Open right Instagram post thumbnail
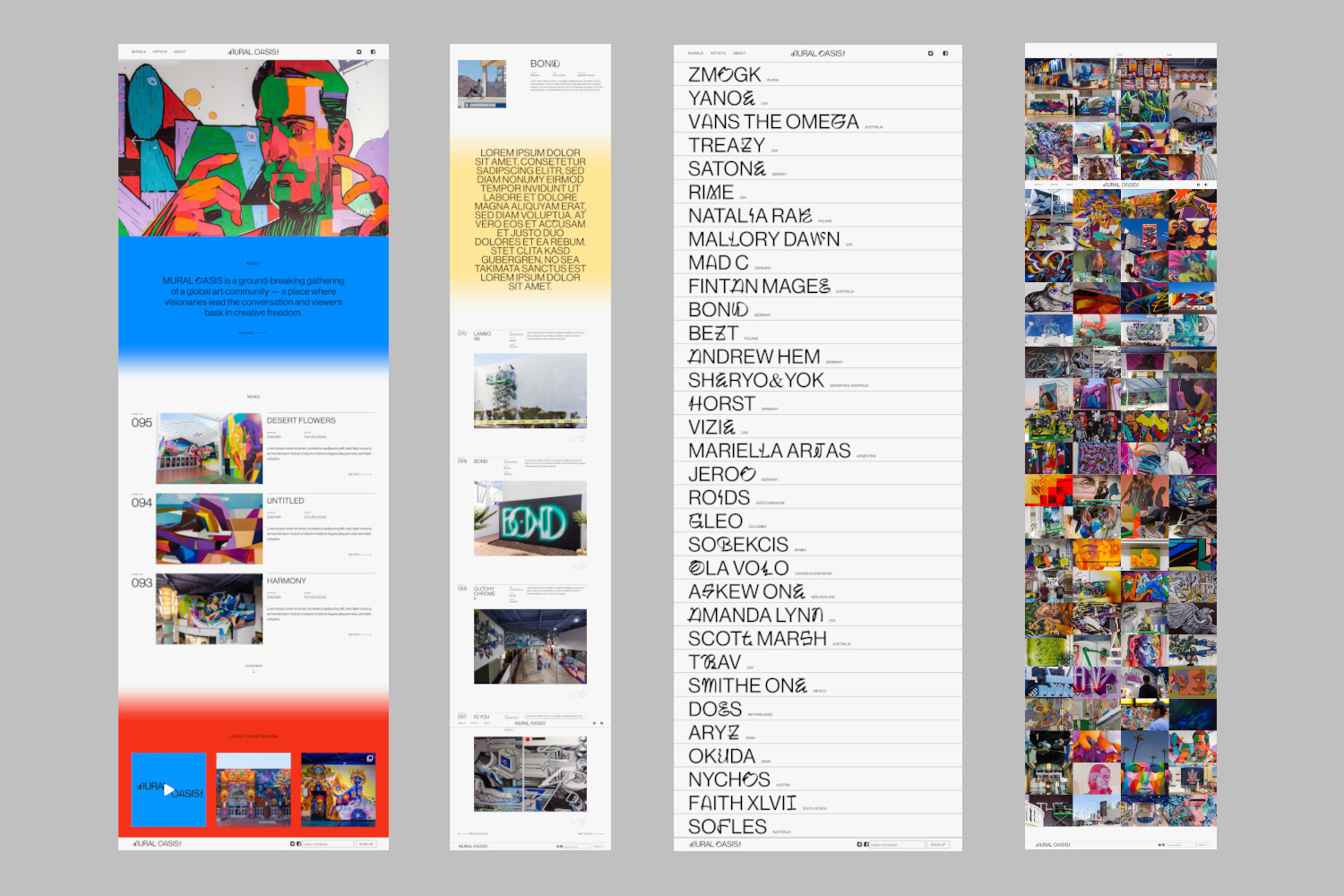 coord(338,789)
